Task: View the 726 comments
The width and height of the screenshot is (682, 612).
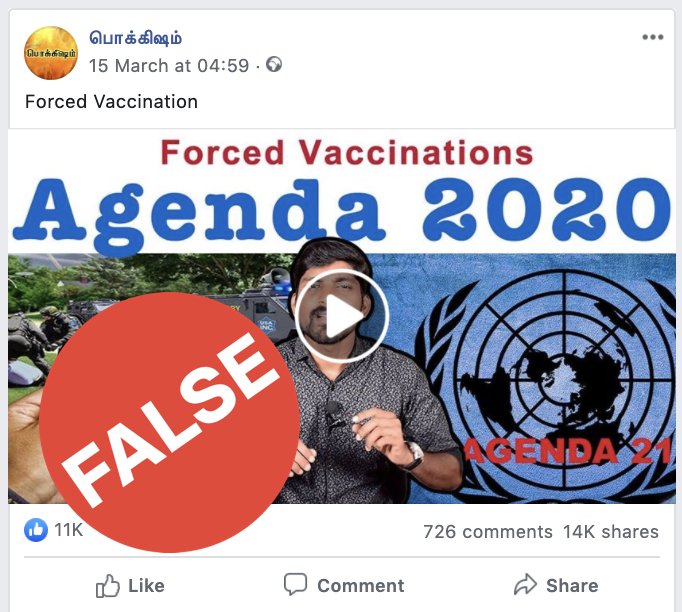Action: (488, 532)
